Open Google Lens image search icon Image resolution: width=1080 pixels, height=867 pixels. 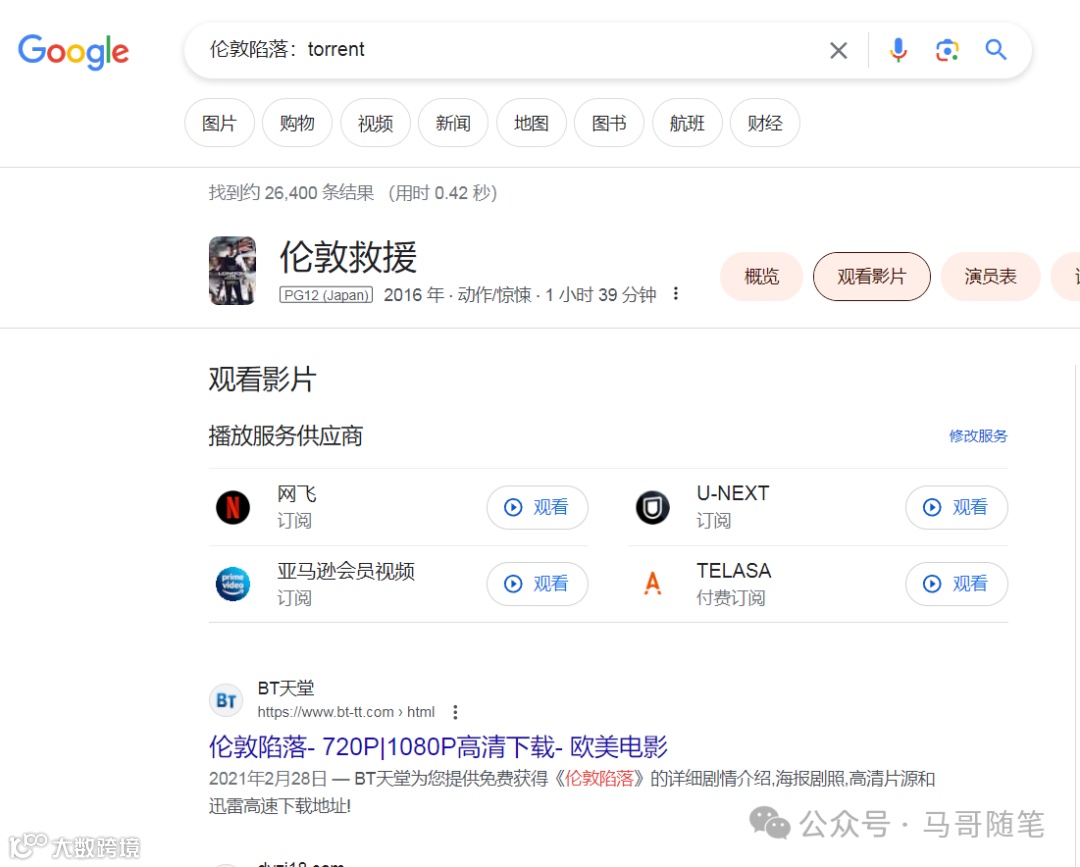(x=947, y=50)
